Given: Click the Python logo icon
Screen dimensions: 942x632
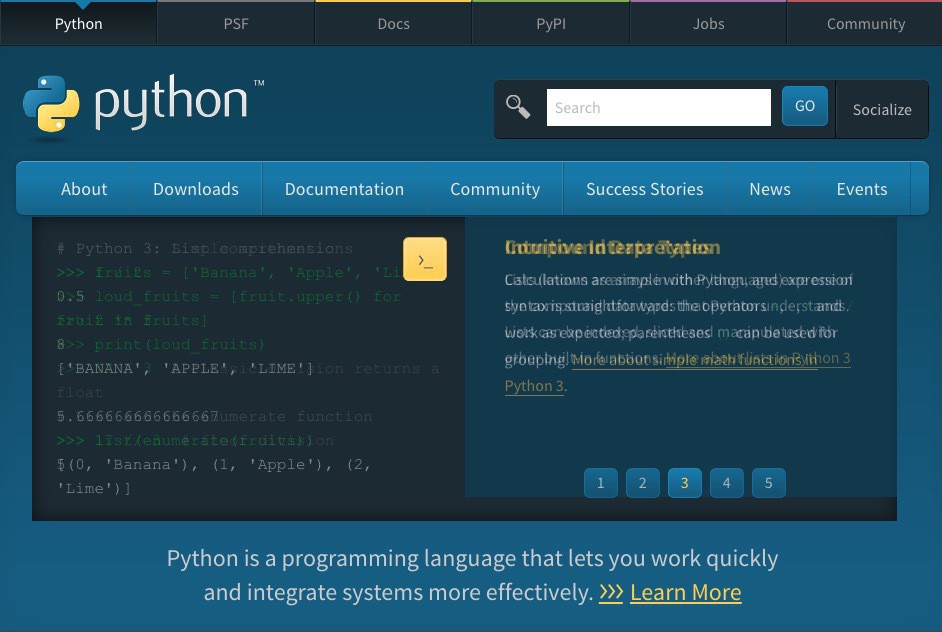Looking at the screenshot, I should [52, 104].
